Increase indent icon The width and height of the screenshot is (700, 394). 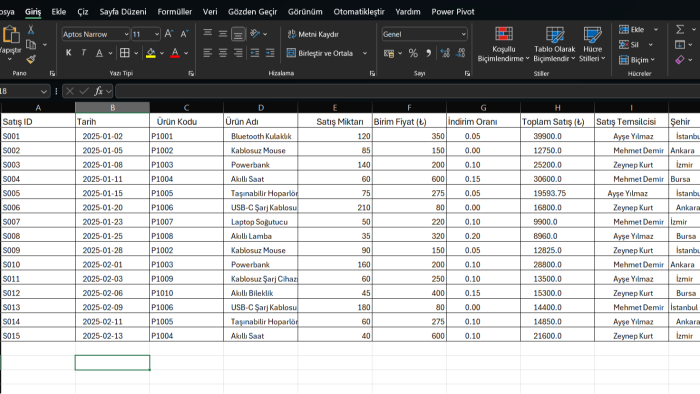(x=270, y=53)
